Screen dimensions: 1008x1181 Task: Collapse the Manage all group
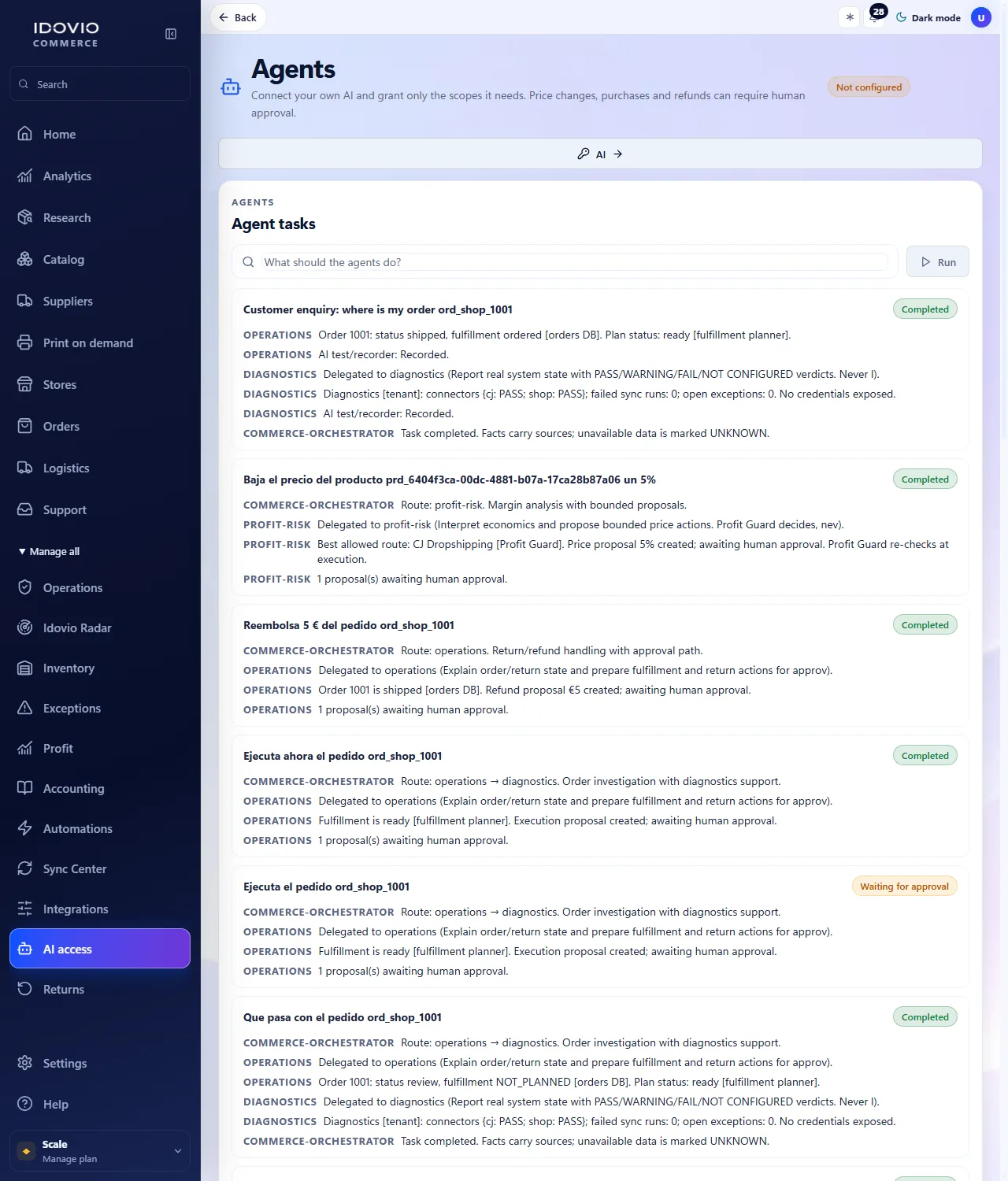click(x=49, y=552)
